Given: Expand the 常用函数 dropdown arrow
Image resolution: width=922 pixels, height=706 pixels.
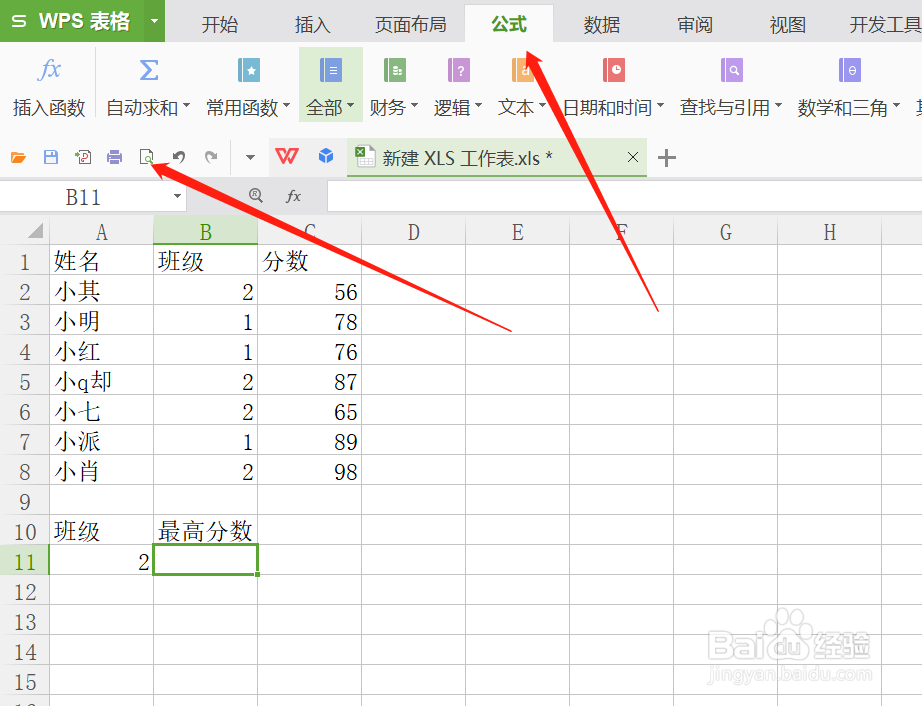Looking at the screenshot, I should [287, 106].
